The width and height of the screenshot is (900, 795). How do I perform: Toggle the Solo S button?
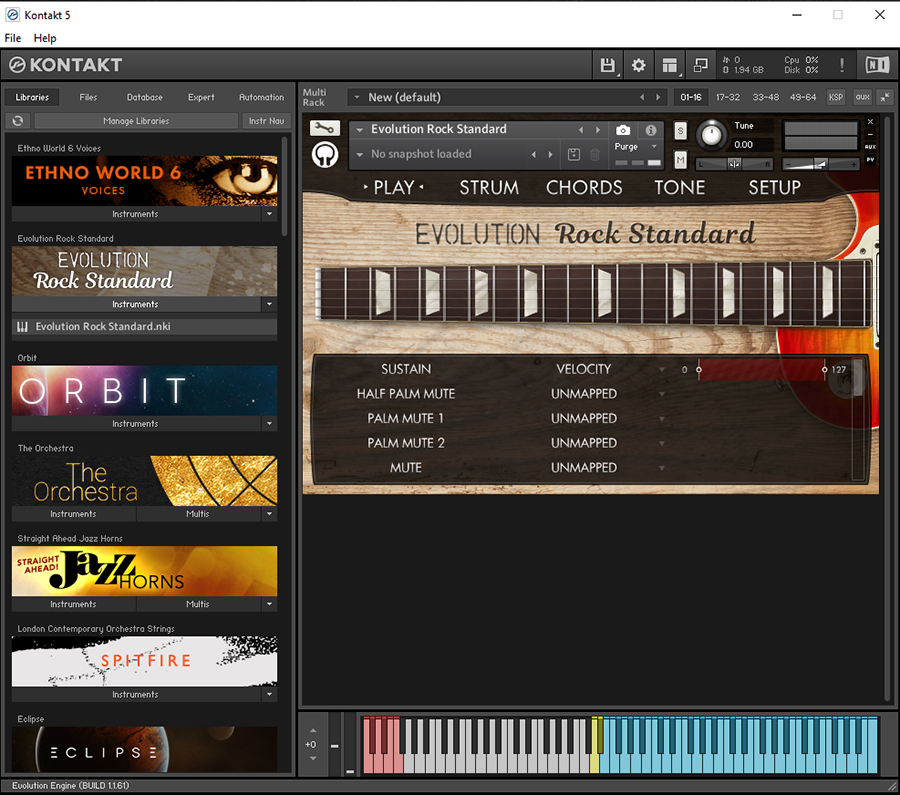tap(680, 130)
